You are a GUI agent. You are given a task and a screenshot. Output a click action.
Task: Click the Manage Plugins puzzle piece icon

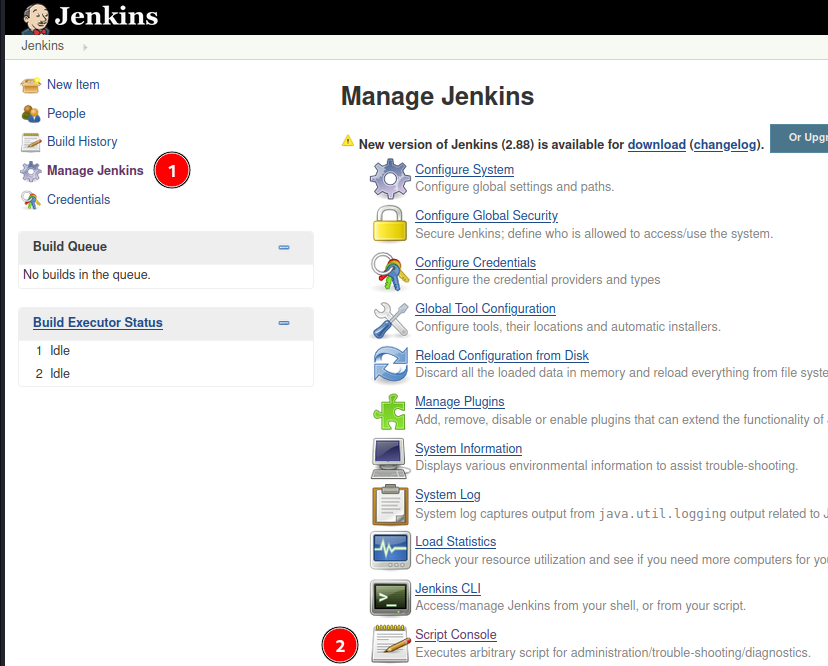(x=390, y=411)
